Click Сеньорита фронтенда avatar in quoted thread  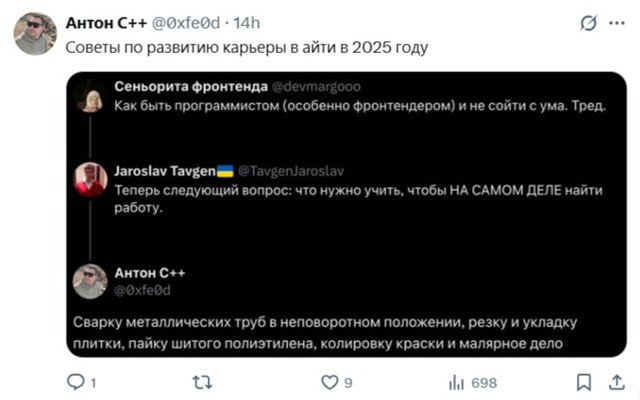pos(90,97)
